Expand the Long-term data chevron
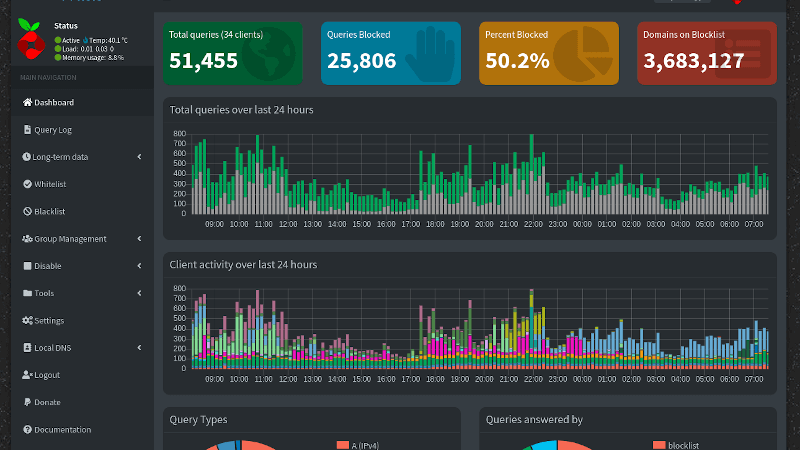 coord(139,157)
